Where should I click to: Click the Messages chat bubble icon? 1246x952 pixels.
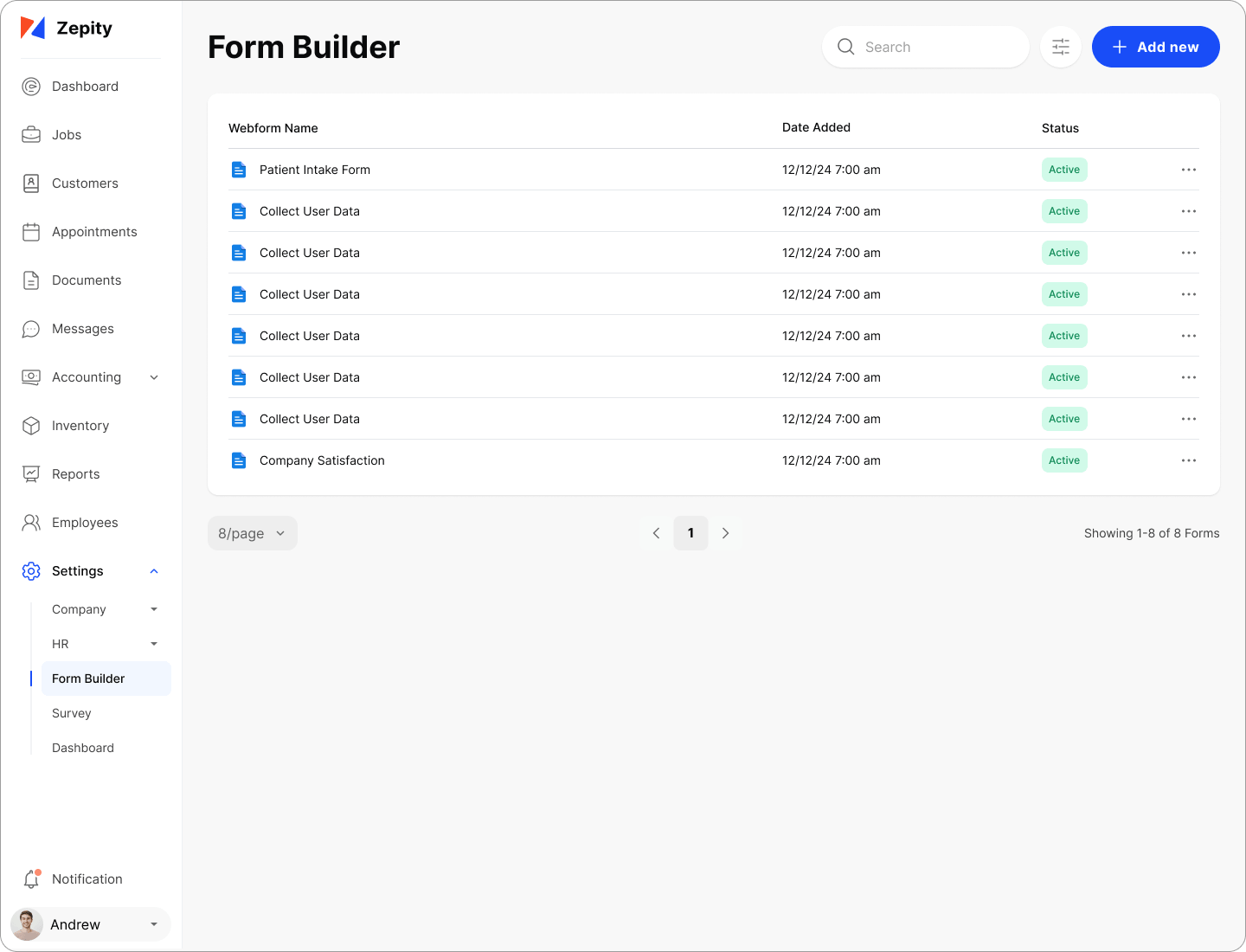[31, 329]
